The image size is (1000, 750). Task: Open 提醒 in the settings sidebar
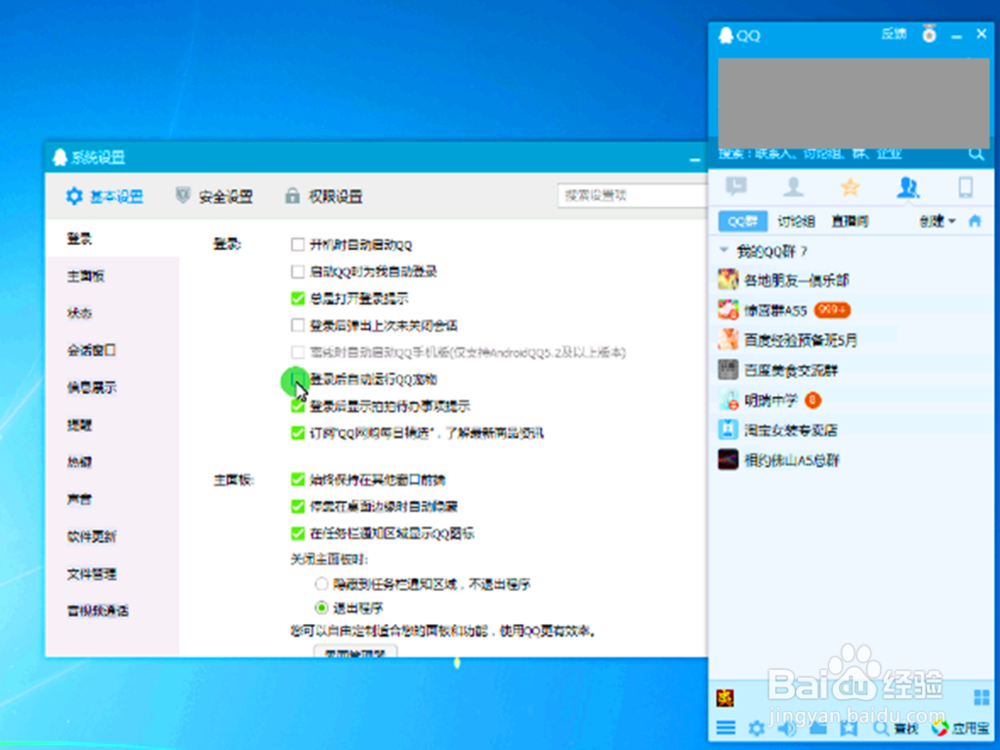pyautogui.click(x=80, y=425)
